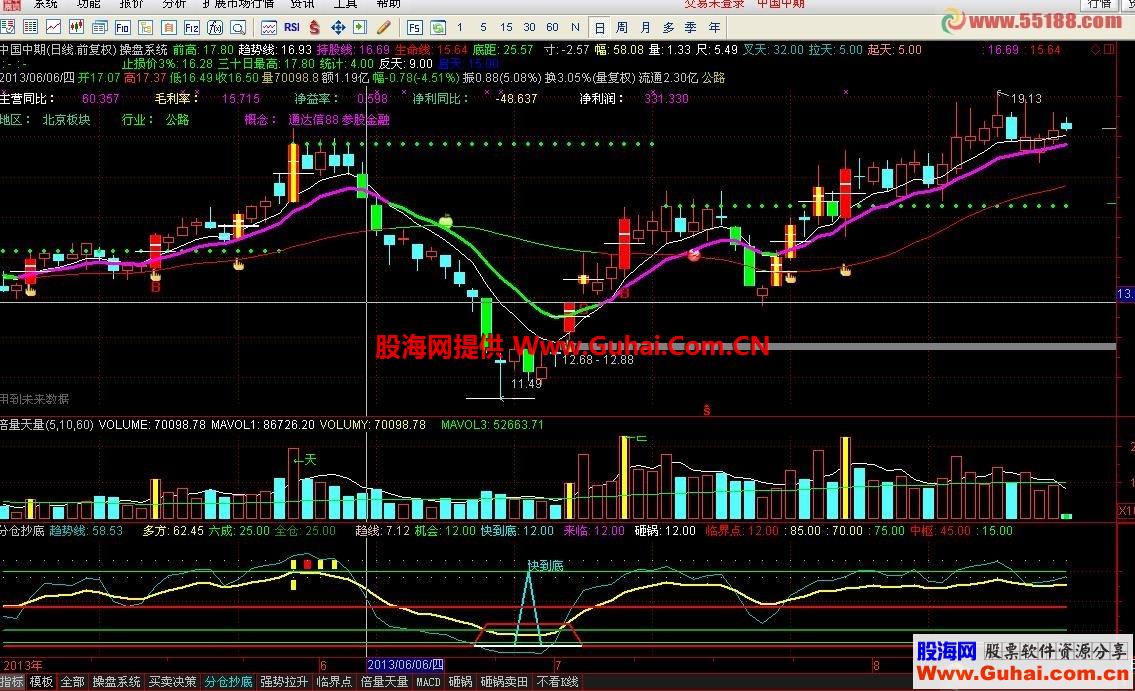This screenshot has width=1135, height=691.
Task: Switch to the 买卖决策 indicator tab
Action: [172, 682]
